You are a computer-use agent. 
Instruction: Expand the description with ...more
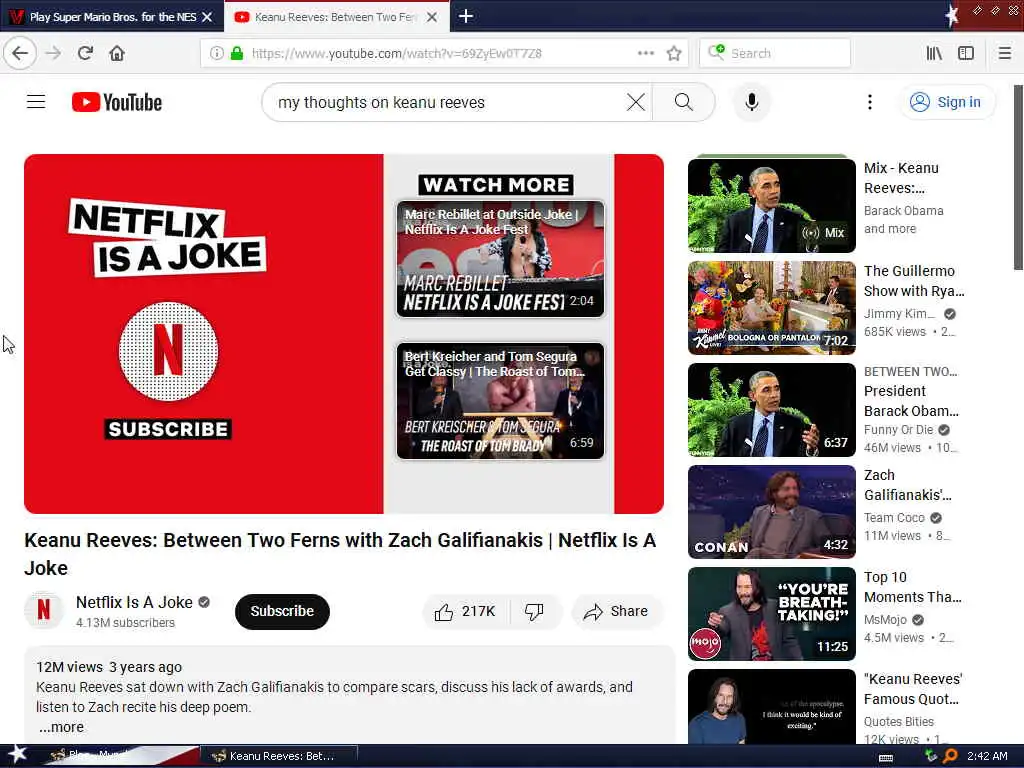[61, 727]
